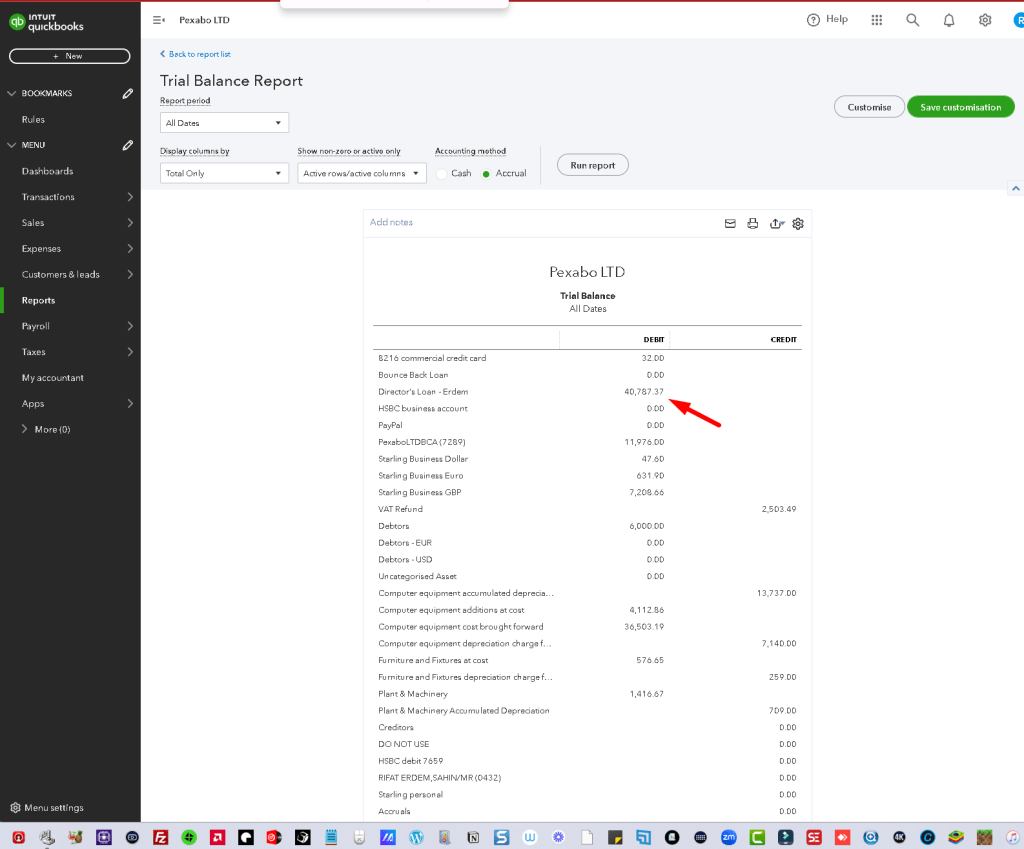Click VAT Refund credit 2,503.49
Viewport: 1024px width, 849px height.
(x=778, y=509)
